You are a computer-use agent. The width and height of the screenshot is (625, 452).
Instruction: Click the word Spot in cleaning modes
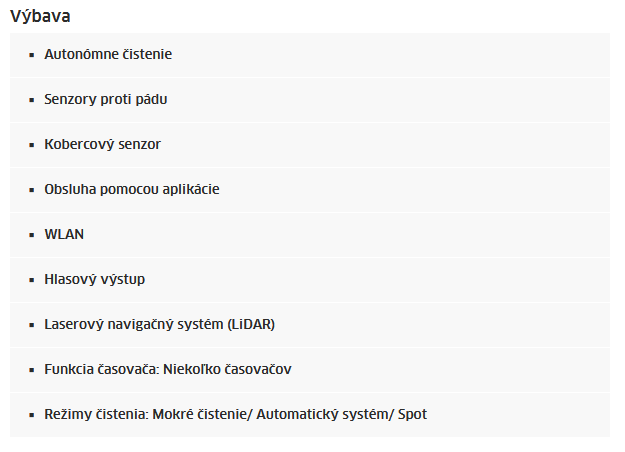(412, 415)
